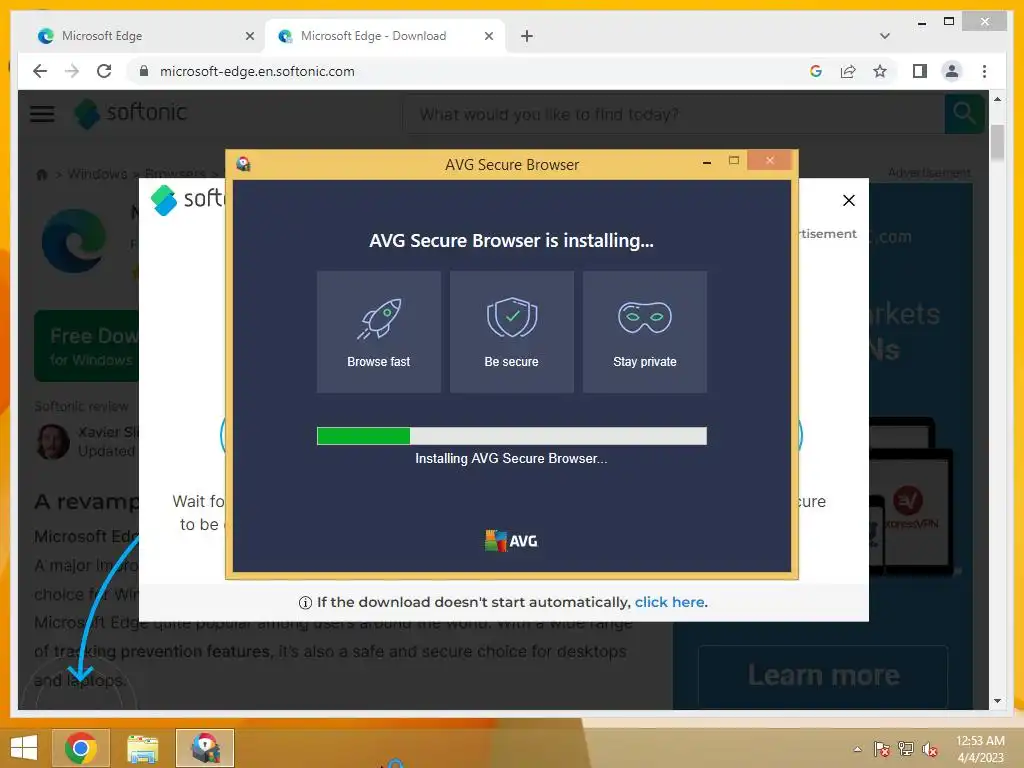Open the three-dot browser menu
Screen dimensions: 1024x768
(984, 71)
